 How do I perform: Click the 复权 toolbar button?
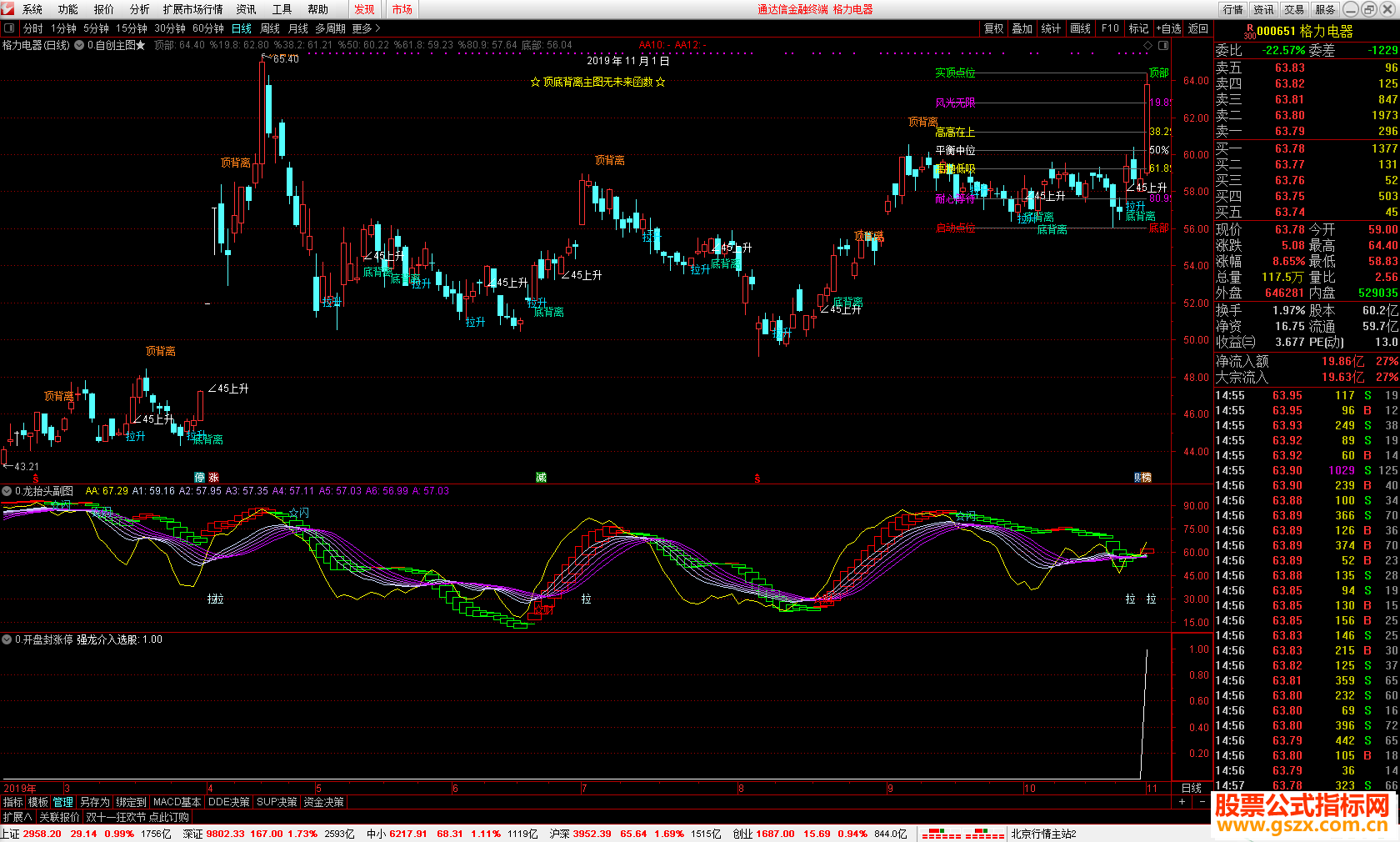(993, 28)
